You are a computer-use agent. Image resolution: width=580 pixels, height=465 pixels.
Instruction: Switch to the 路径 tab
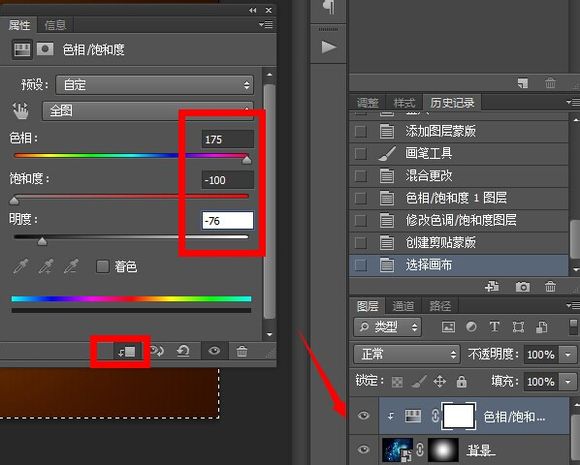click(440, 306)
